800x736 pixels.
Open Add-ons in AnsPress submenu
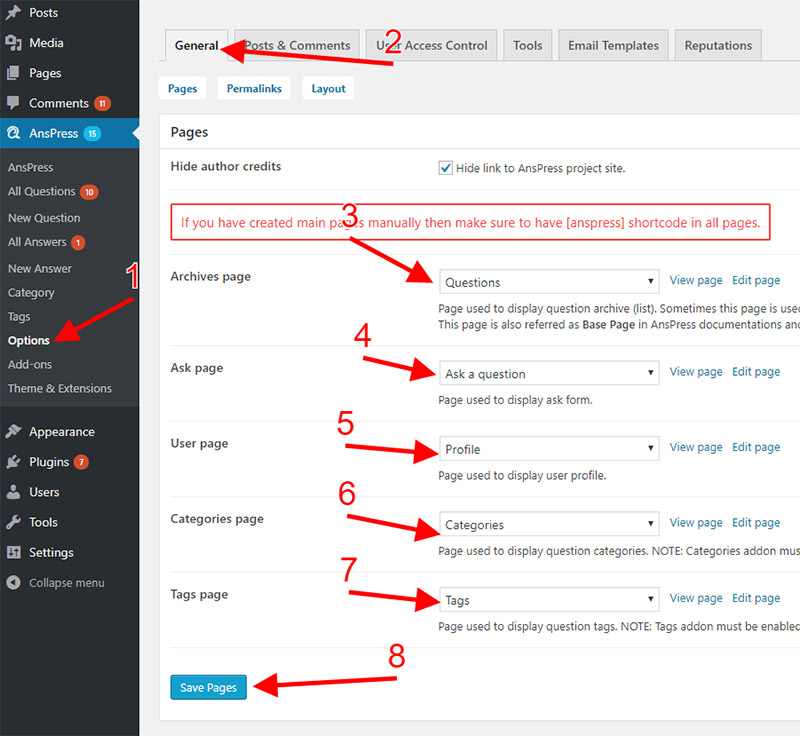point(30,364)
